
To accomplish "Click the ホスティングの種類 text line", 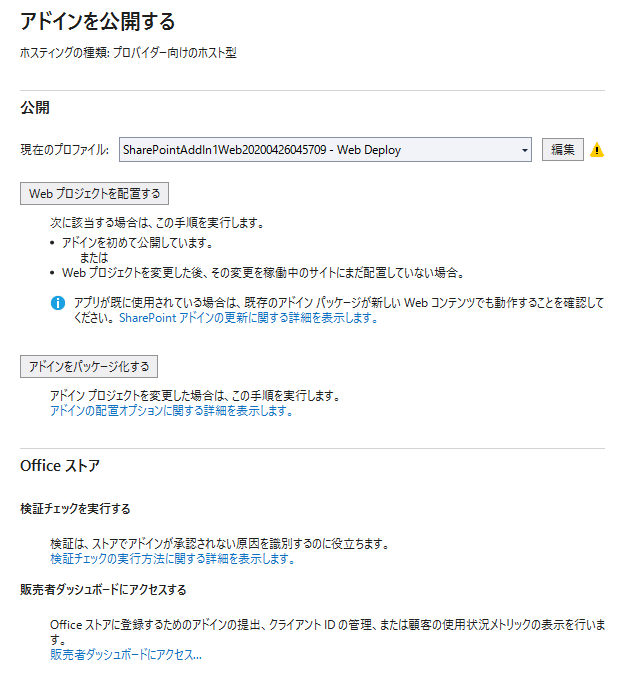I will 128,53.
